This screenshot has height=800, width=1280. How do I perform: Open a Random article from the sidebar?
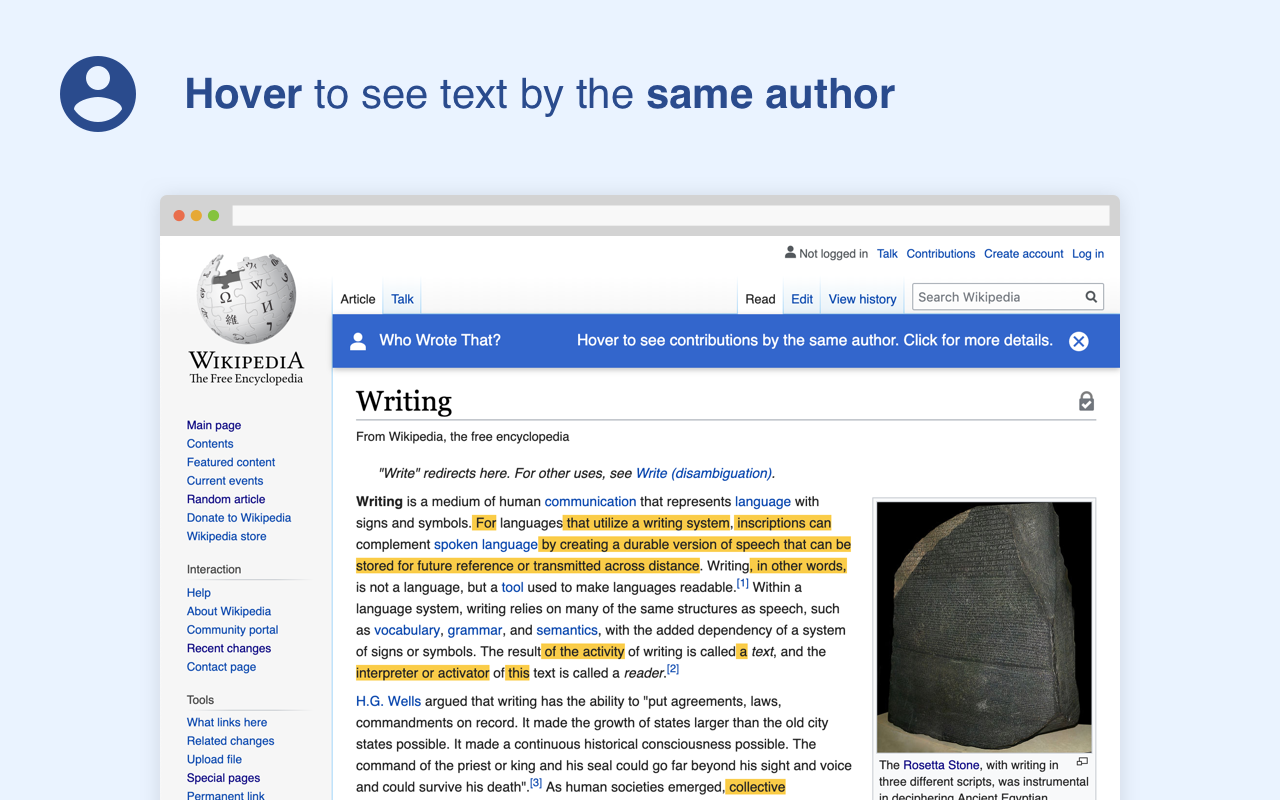[226, 499]
